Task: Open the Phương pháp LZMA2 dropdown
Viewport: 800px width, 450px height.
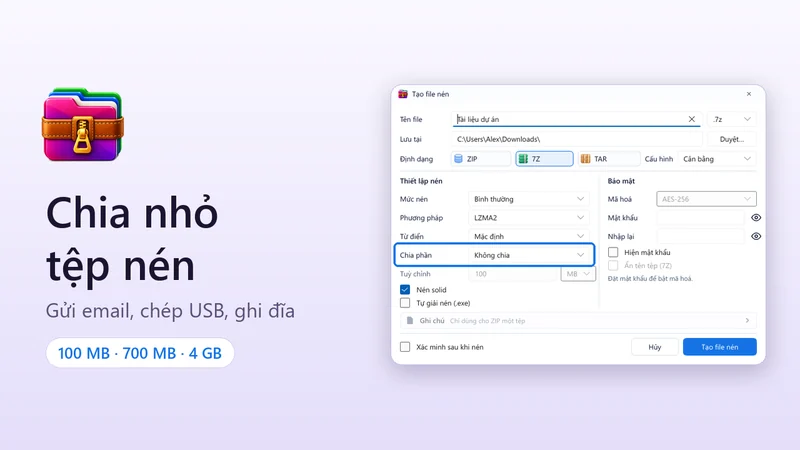Action: click(529, 218)
